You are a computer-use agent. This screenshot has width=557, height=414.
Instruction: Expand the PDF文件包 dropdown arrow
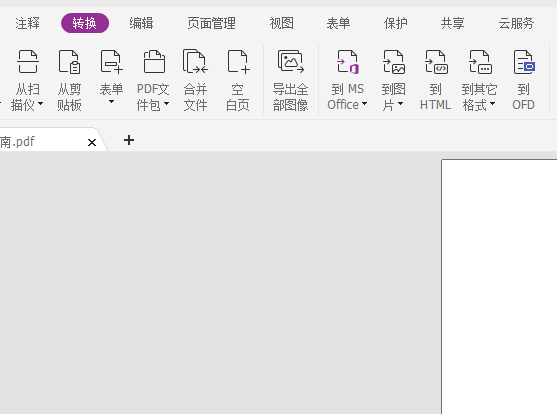[166, 104]
